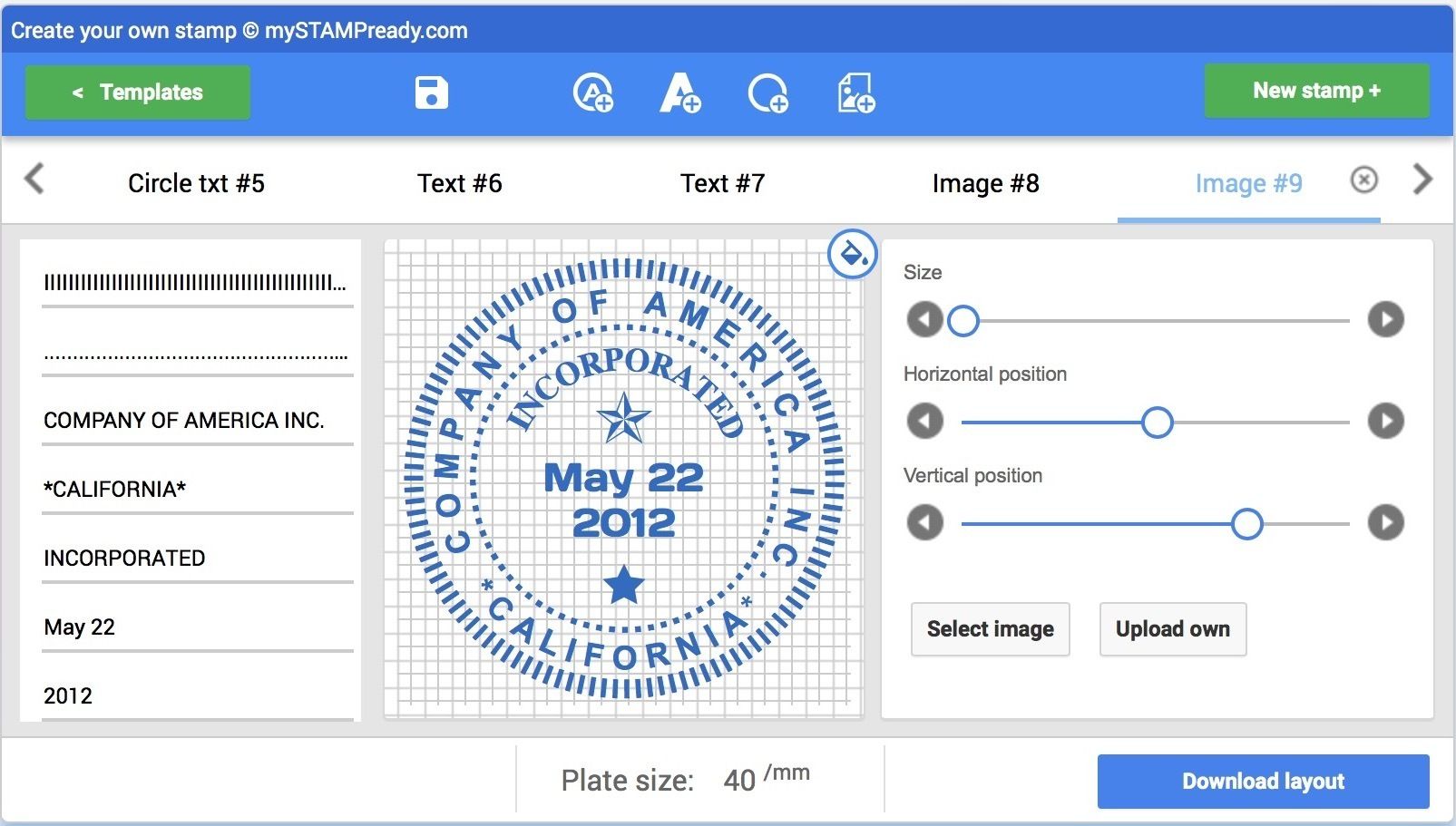Decrease the image size with left arrow
The image size is (1456, 826).
[924, 319]
